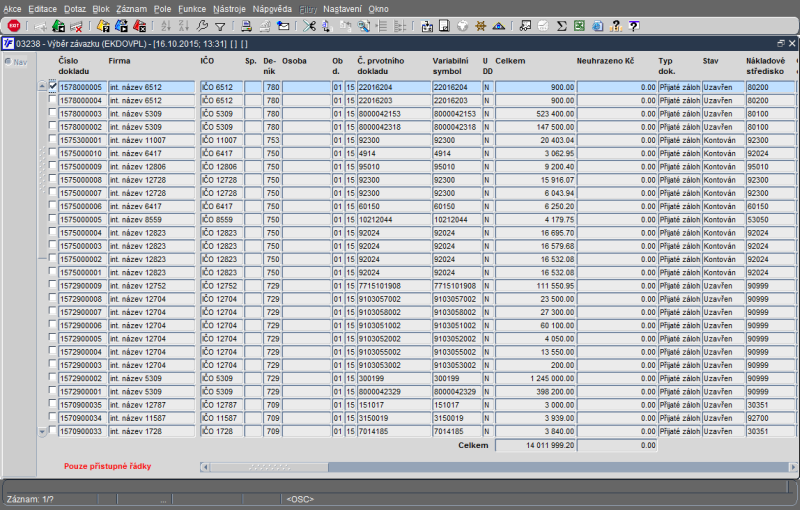Click the Nav button in left panel
This screenshot has width=800, height=510.
16,62
